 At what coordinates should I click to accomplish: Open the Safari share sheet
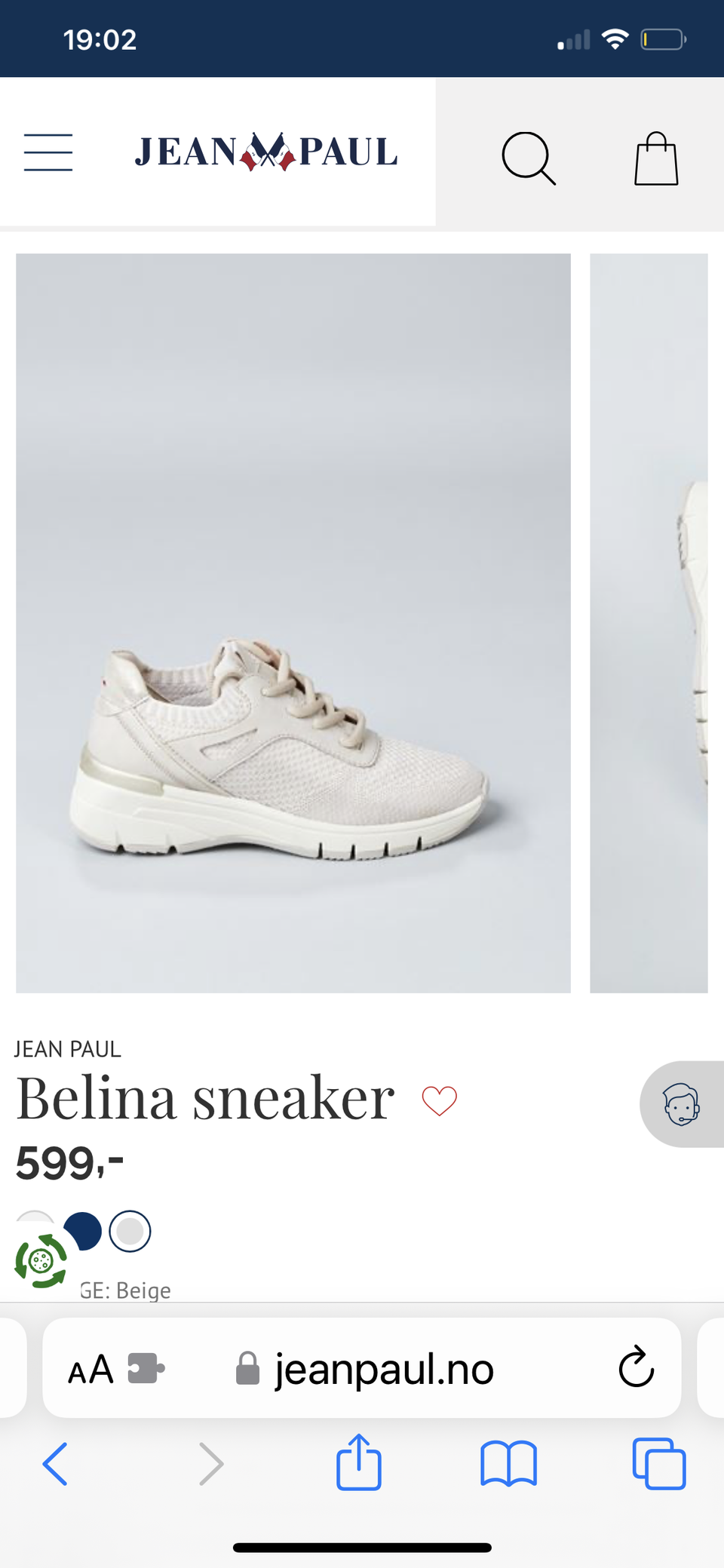[358, 1462]
